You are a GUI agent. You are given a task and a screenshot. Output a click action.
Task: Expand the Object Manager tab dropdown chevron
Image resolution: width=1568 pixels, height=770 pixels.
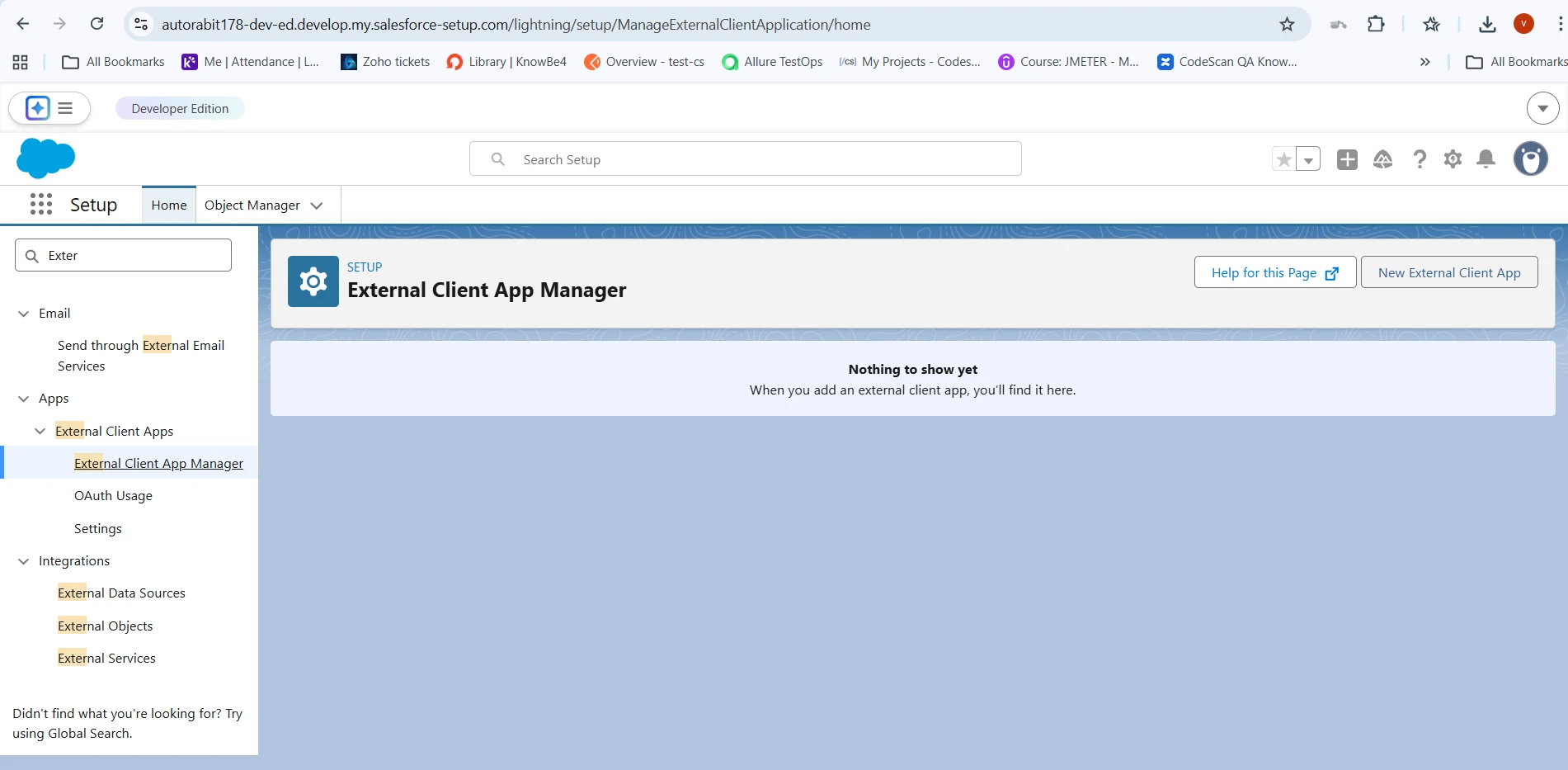317,205
